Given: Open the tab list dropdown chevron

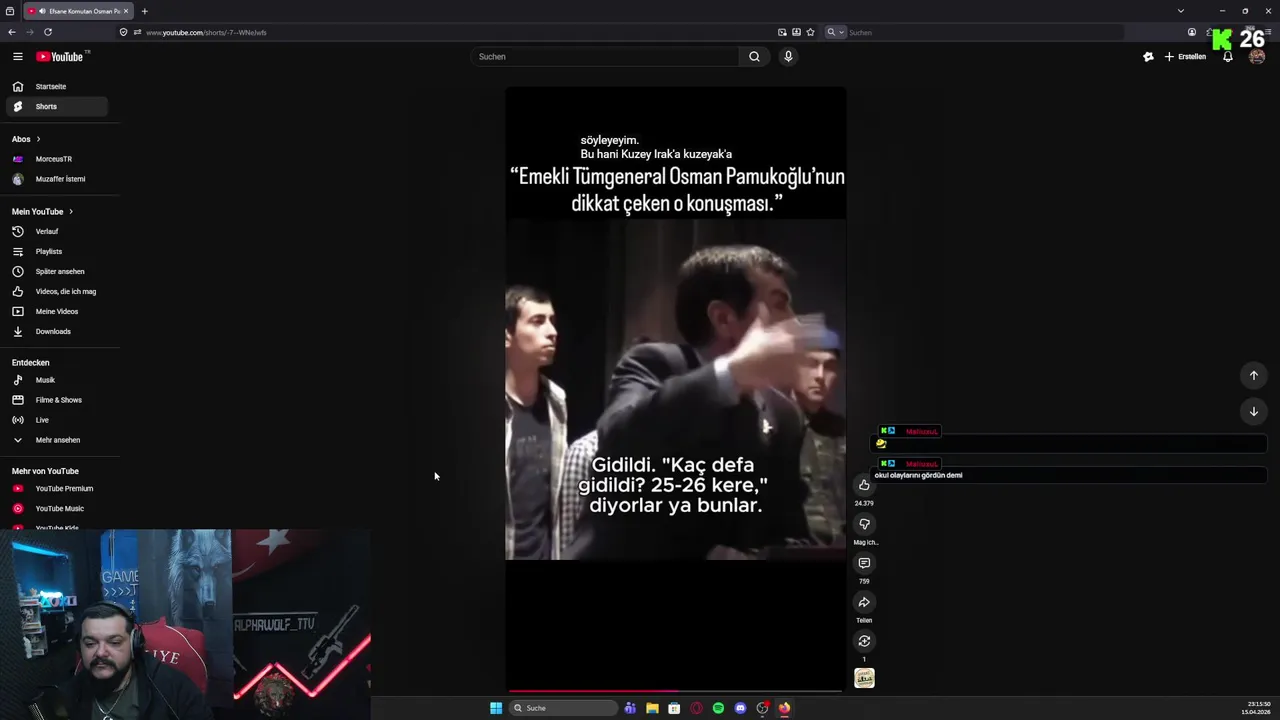Looking at the screenshot, I should click(1181, 11).
